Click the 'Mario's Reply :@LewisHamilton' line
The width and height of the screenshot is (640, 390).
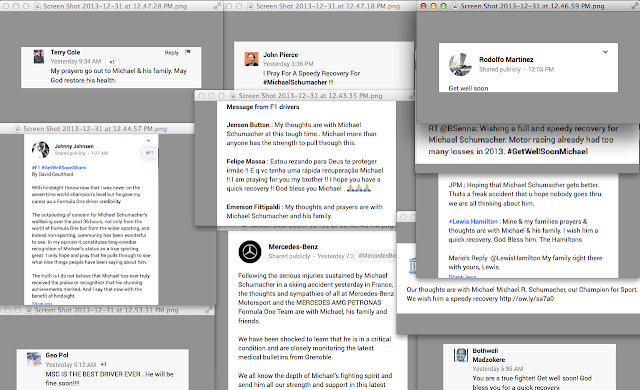point(525,258)
